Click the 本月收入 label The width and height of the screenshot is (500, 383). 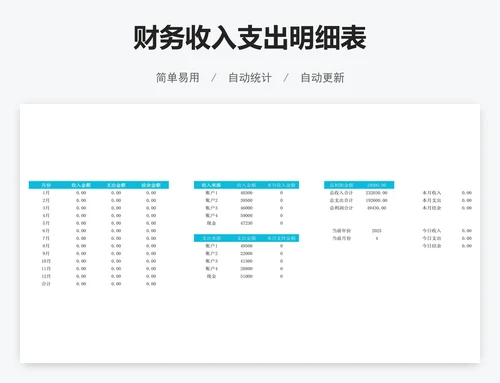(x=432, y=193)
